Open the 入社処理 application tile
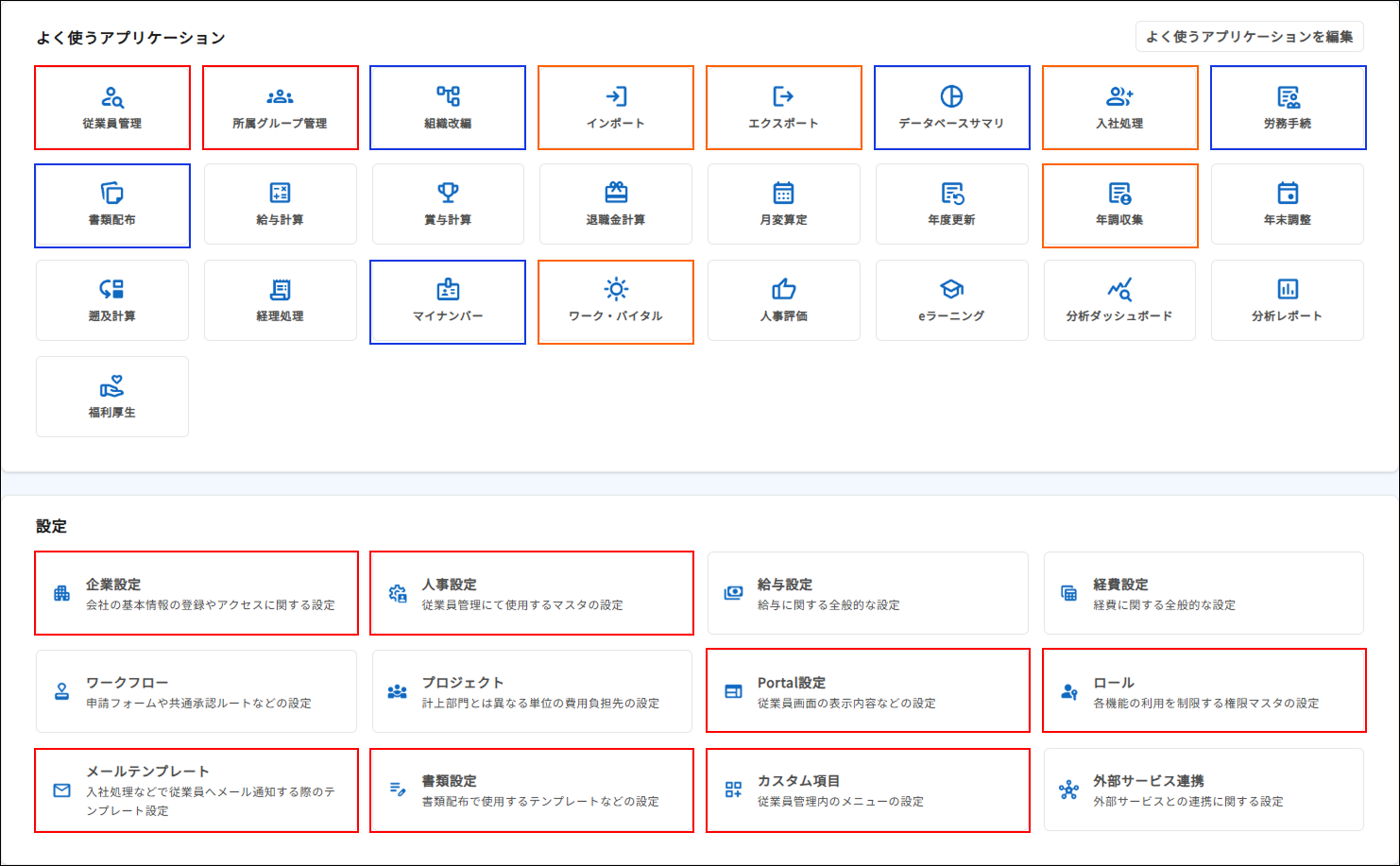Image resolution: width=1400 pixels, height=866 pixels. (x=1119, y=108)
